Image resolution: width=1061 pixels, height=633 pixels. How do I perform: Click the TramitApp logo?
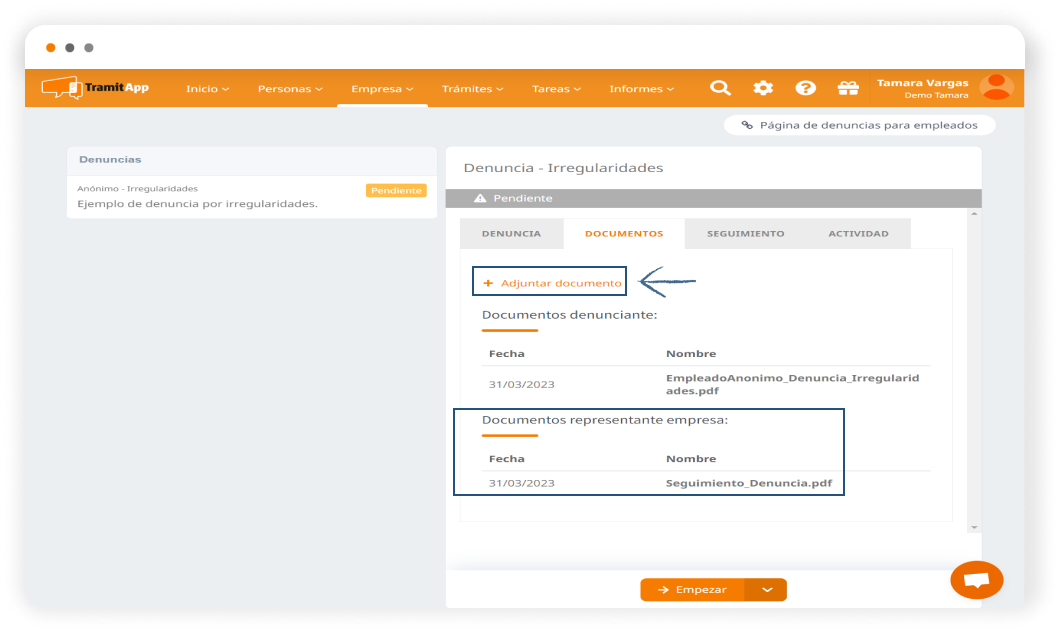click(95, 88)
